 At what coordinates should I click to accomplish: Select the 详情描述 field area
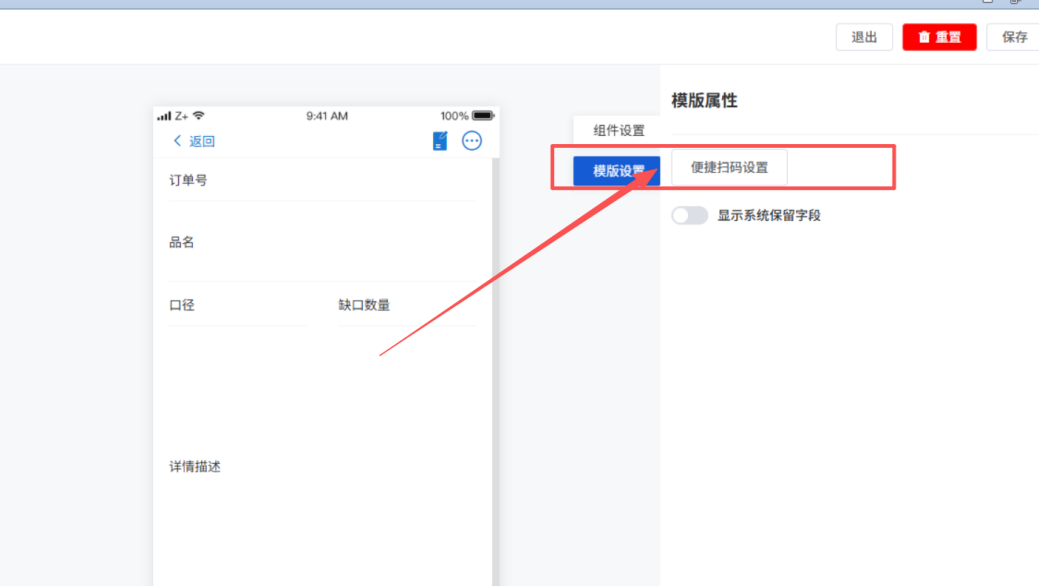(x=322, y=467)
